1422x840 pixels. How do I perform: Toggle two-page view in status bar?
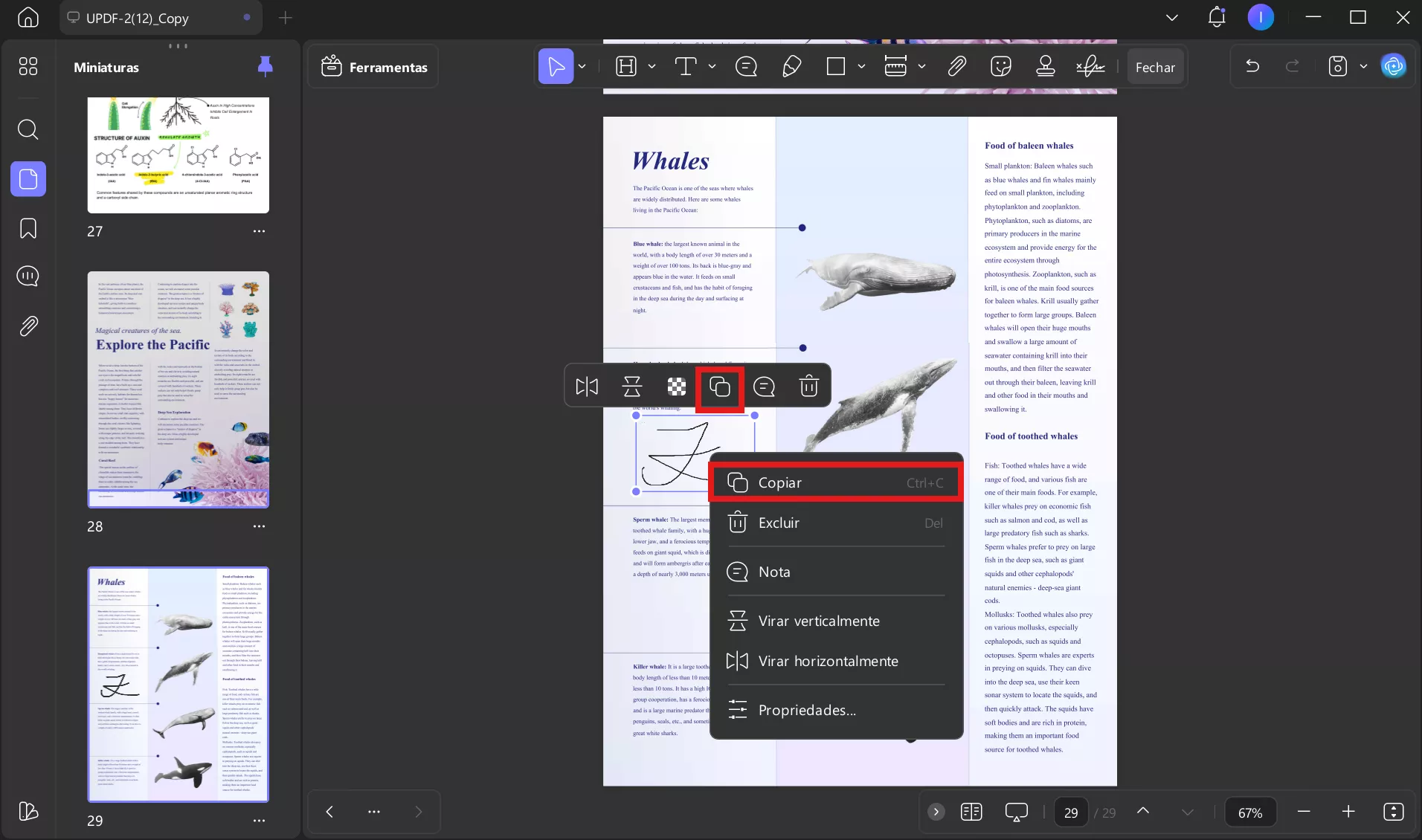point(971,812)
